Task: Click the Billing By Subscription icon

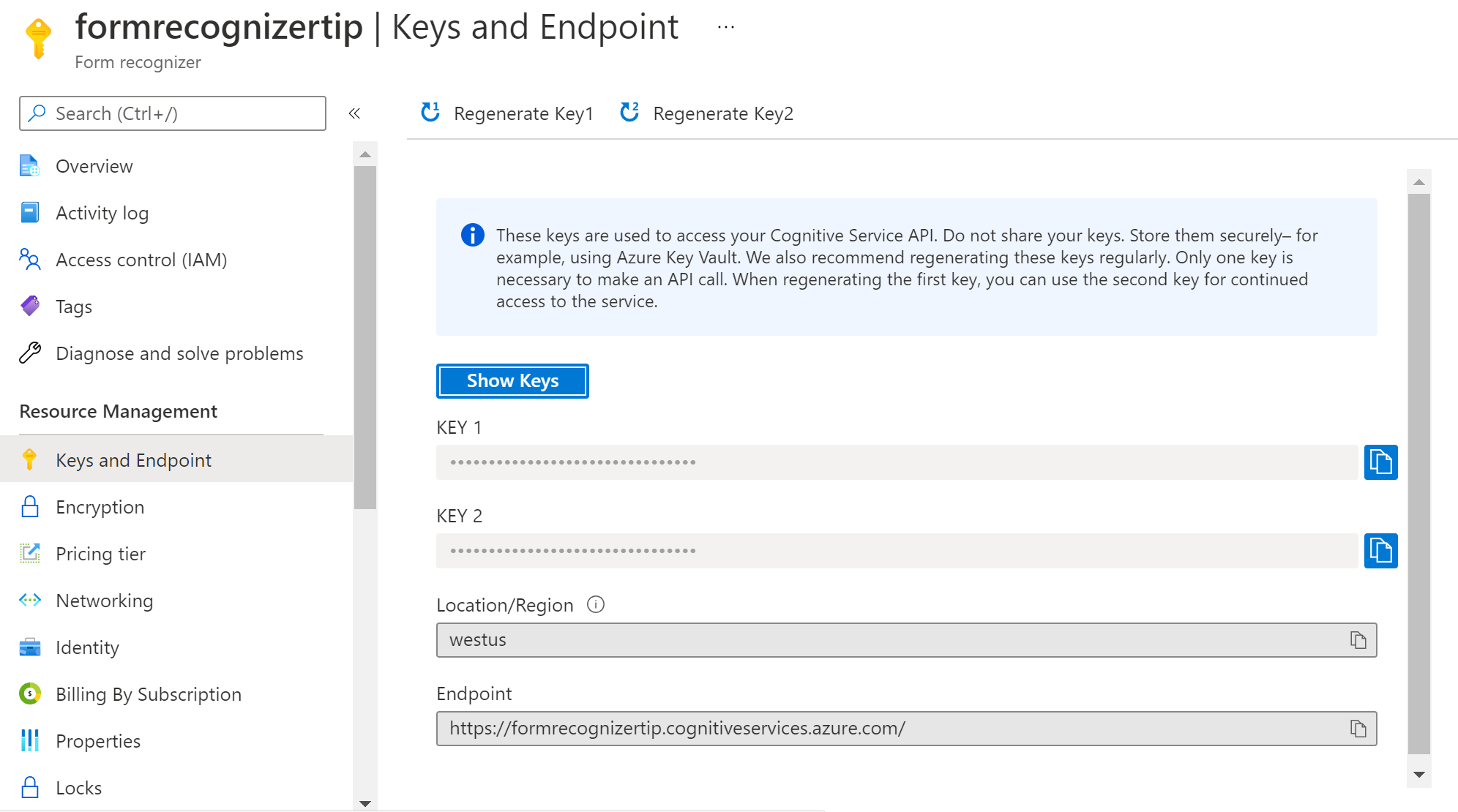Action: point(30,694)
